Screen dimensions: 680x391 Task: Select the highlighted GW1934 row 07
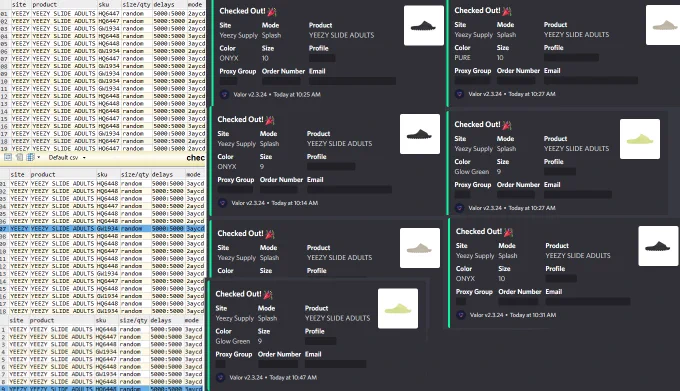[102, 228]
